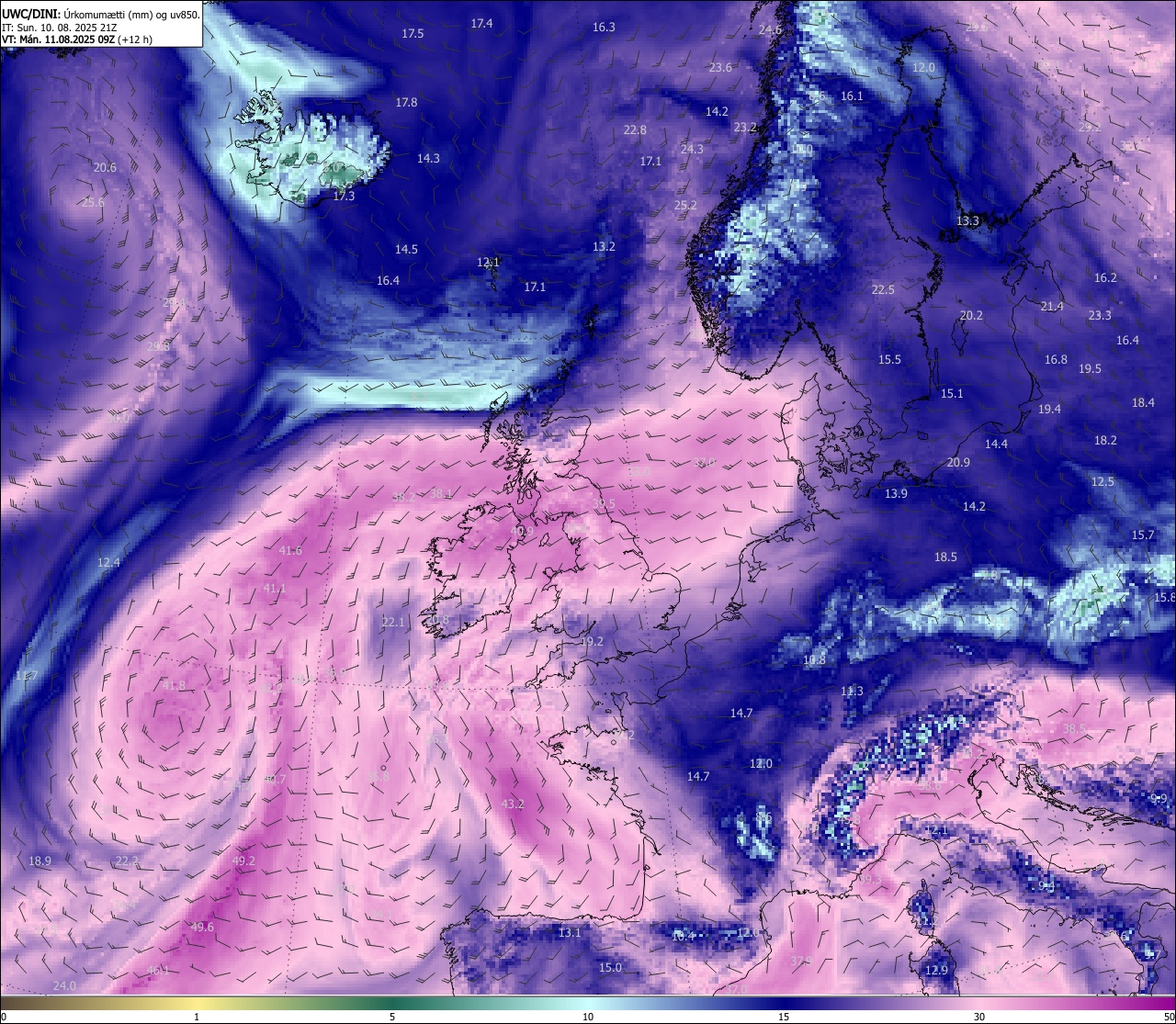The height and width of the screenshot is (1024, 1176).
Task: Click the 23.3 map value
Action: pyautogui.click(x=1100, y=316)
